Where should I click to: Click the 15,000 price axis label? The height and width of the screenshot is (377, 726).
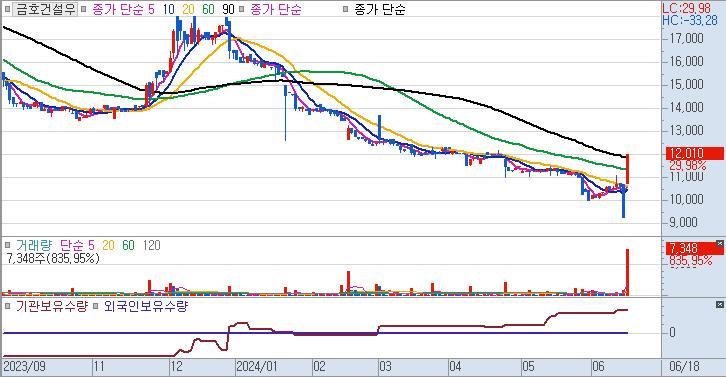coord(687,84)
